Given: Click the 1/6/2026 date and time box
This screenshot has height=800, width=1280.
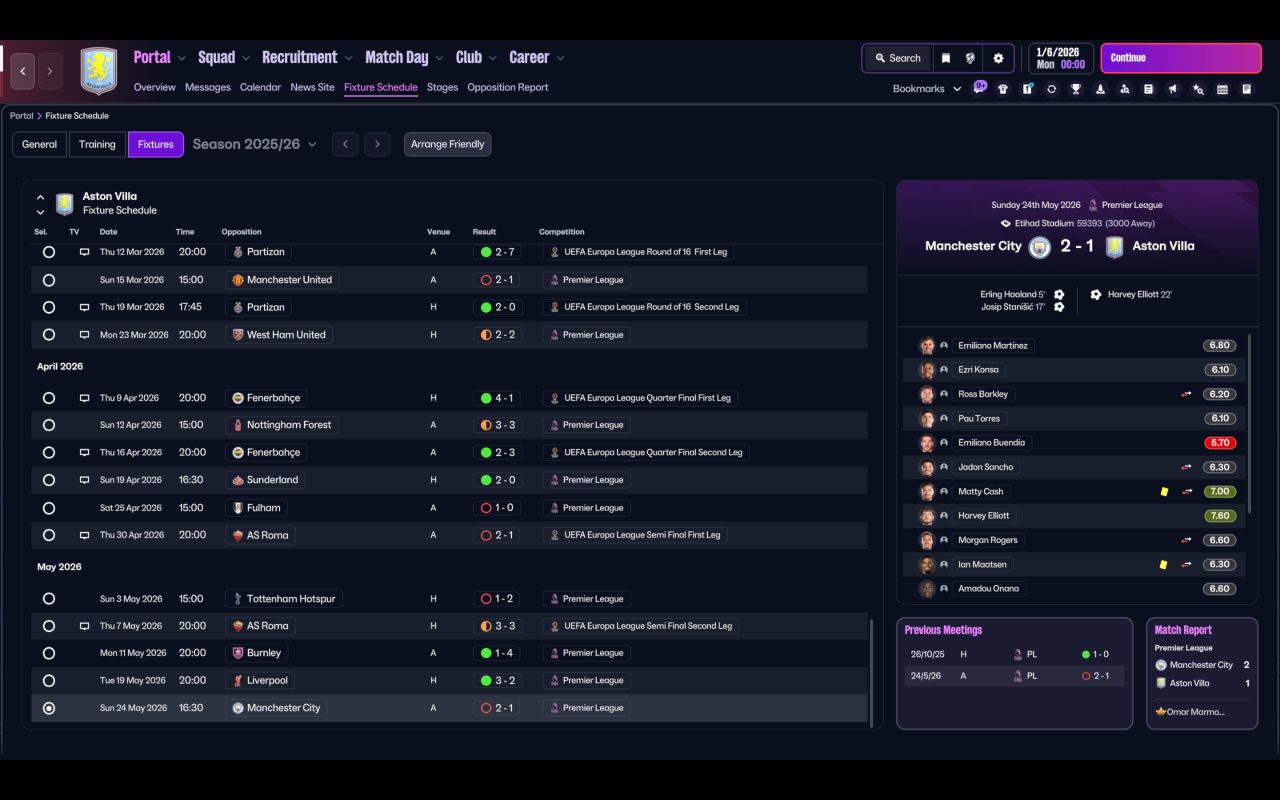Looking at the screenshot, I should pyautogui.click(x=1061, y=58).
